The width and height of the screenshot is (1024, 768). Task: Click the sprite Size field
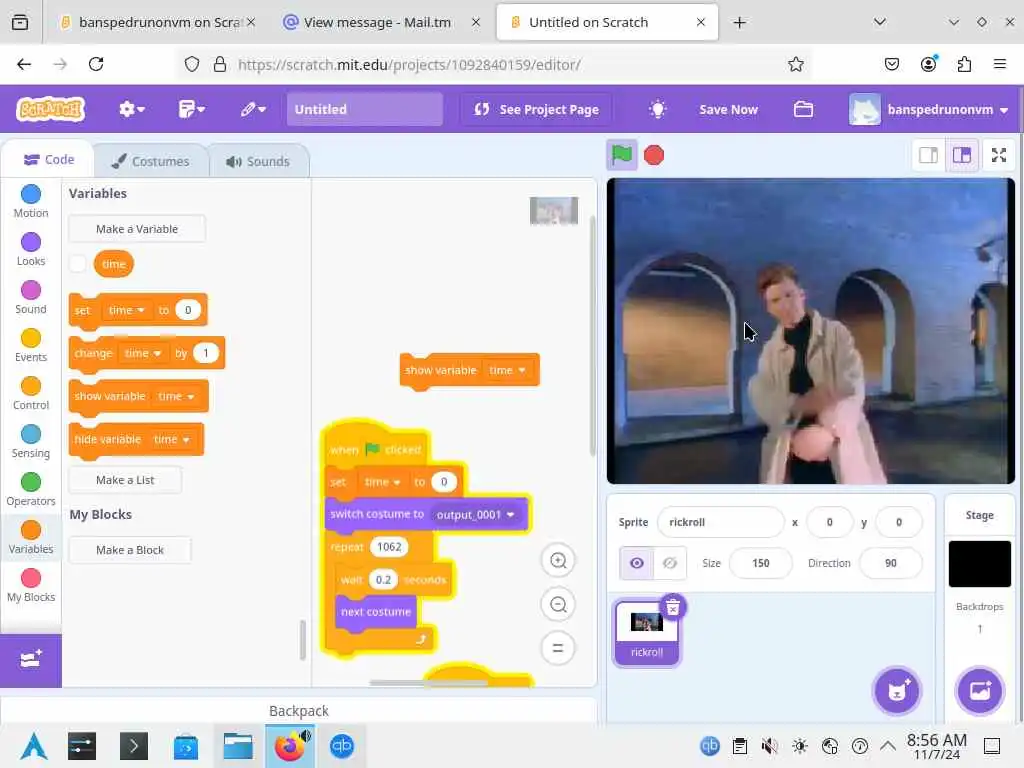(x=760, y=563)
